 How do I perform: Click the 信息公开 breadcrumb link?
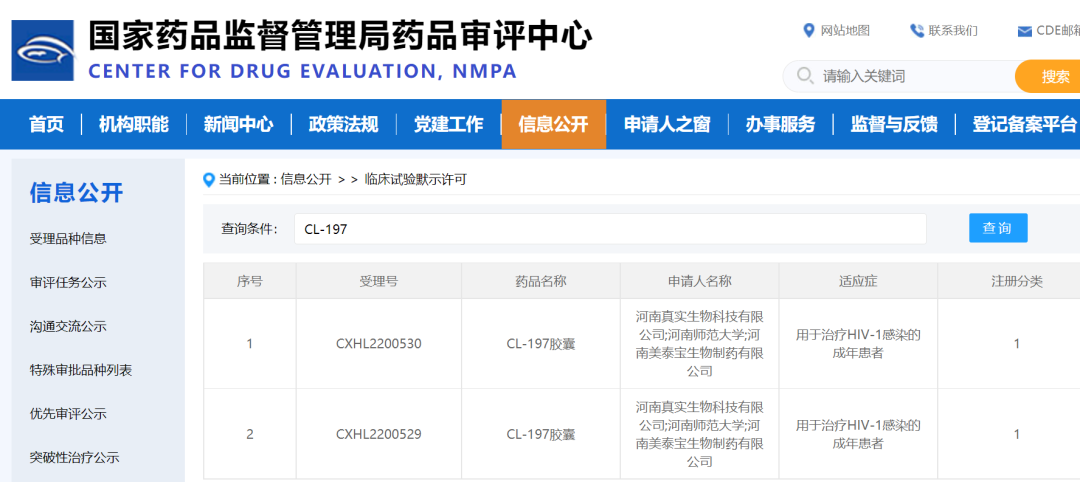click(x=305, y=180)
